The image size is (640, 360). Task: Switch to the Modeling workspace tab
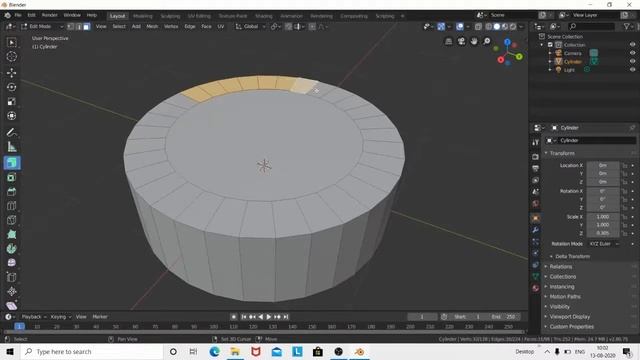click(142, 16)
